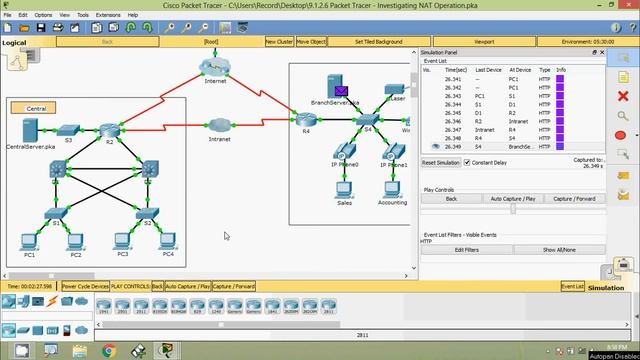Open CentralServer.pka device
Screen dimensions: 640x360
coord(30,130)
